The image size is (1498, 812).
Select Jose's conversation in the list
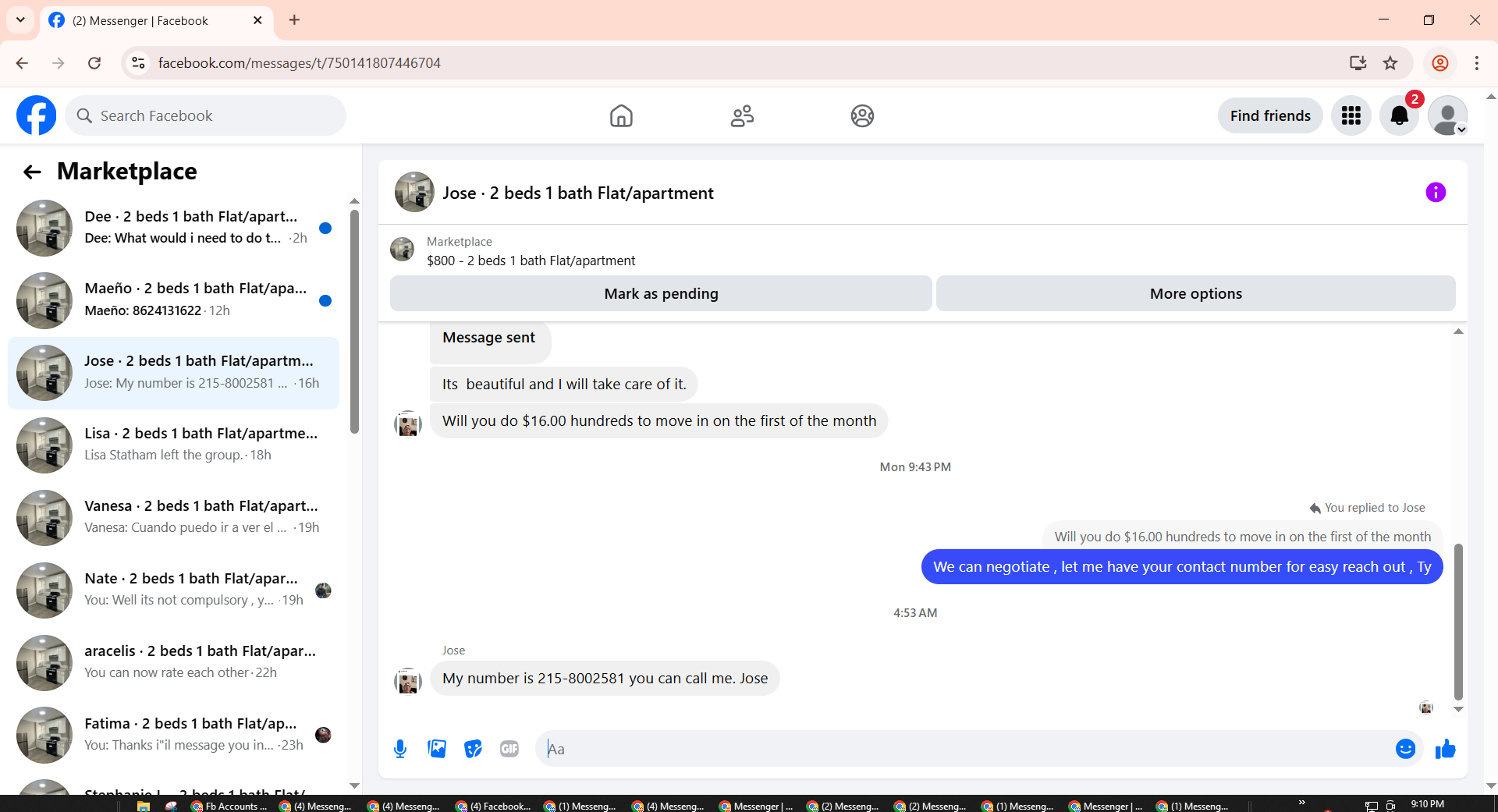pos(173,373)
